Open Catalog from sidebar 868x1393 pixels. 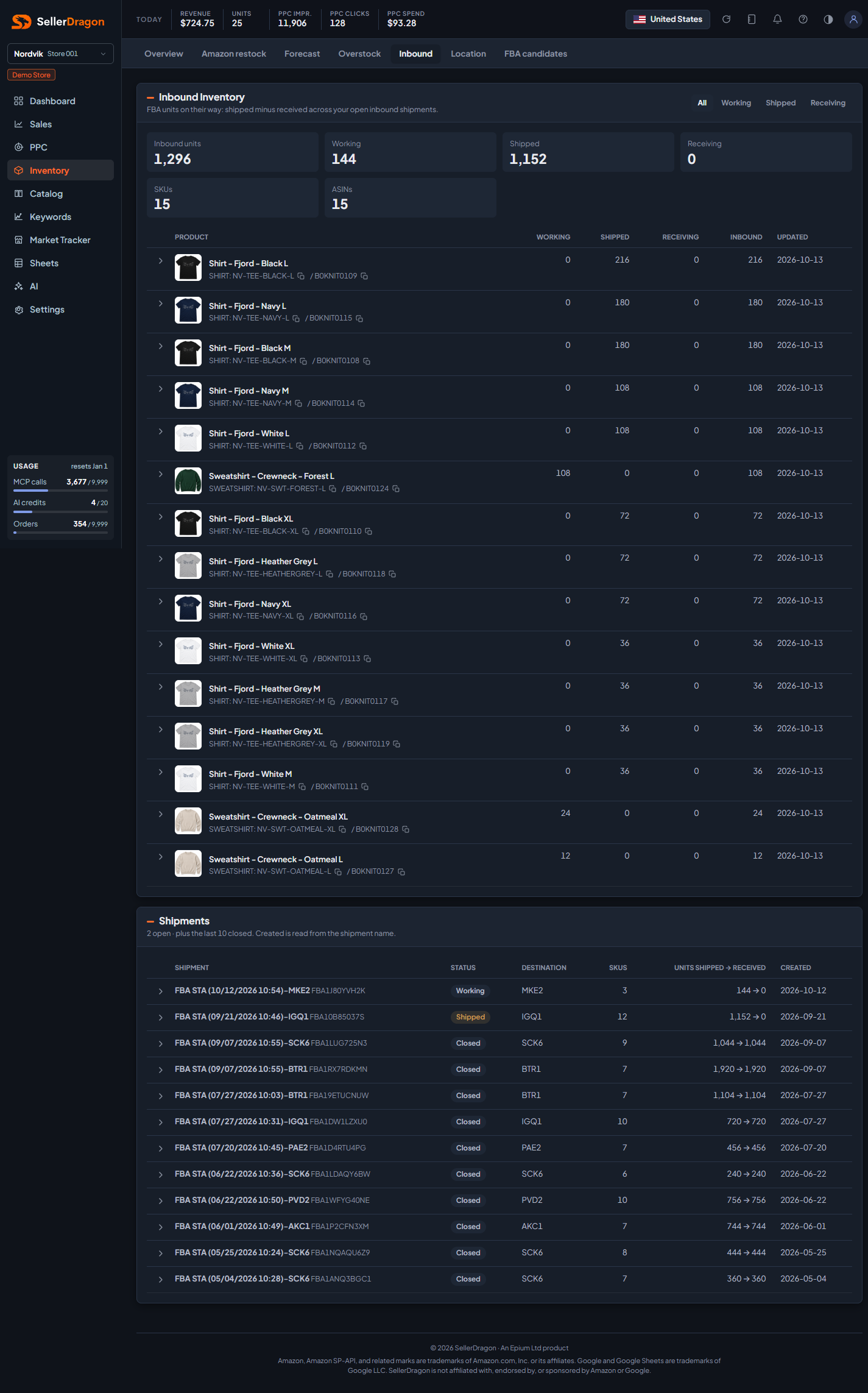click(x=60, y=194)
